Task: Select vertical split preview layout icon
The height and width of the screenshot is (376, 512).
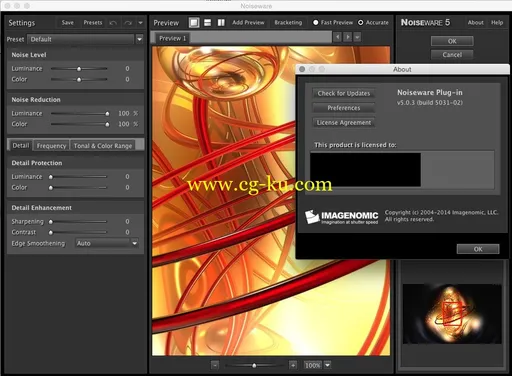Action: (221, 23)
